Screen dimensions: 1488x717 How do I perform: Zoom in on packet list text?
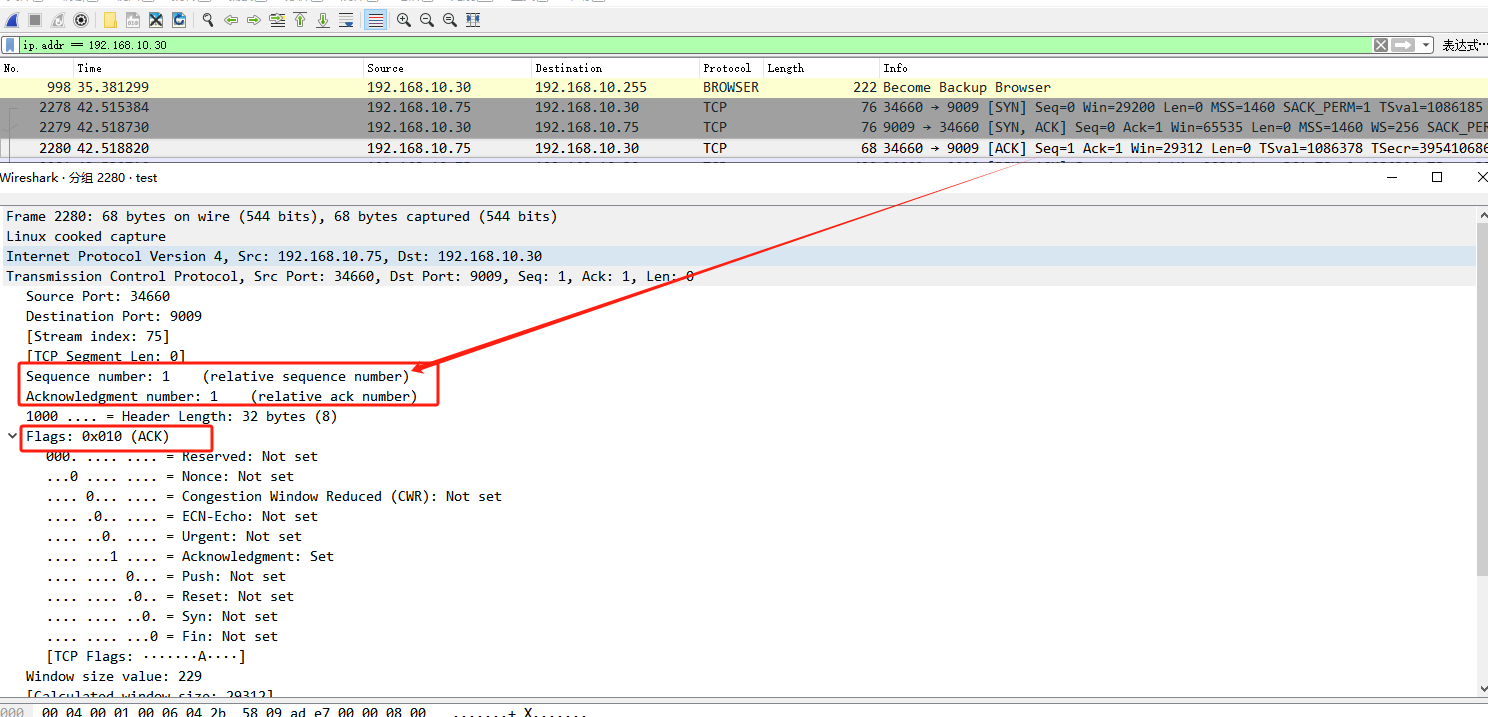click(x=404, y=20)
